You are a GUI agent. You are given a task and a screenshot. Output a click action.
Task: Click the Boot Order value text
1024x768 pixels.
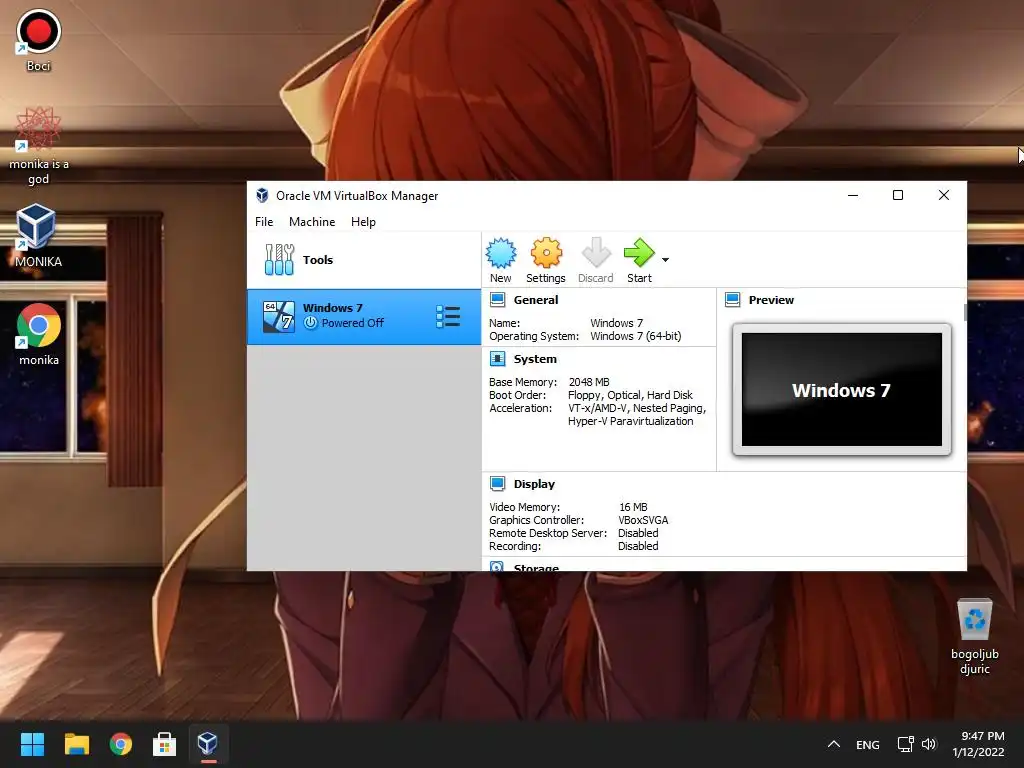click(x=630, y=395)
